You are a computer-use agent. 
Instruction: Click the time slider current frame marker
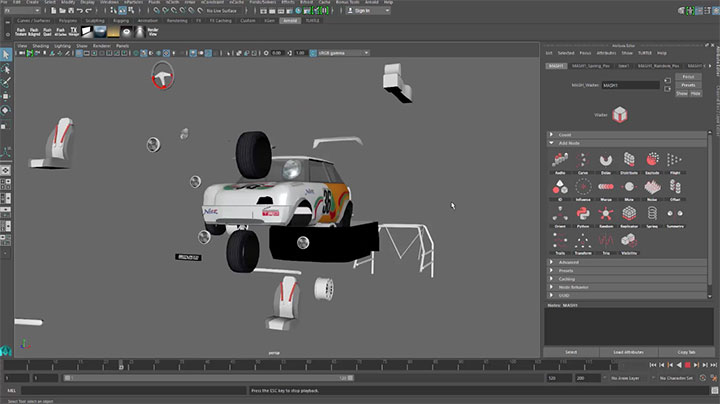[x=121, y=365]
